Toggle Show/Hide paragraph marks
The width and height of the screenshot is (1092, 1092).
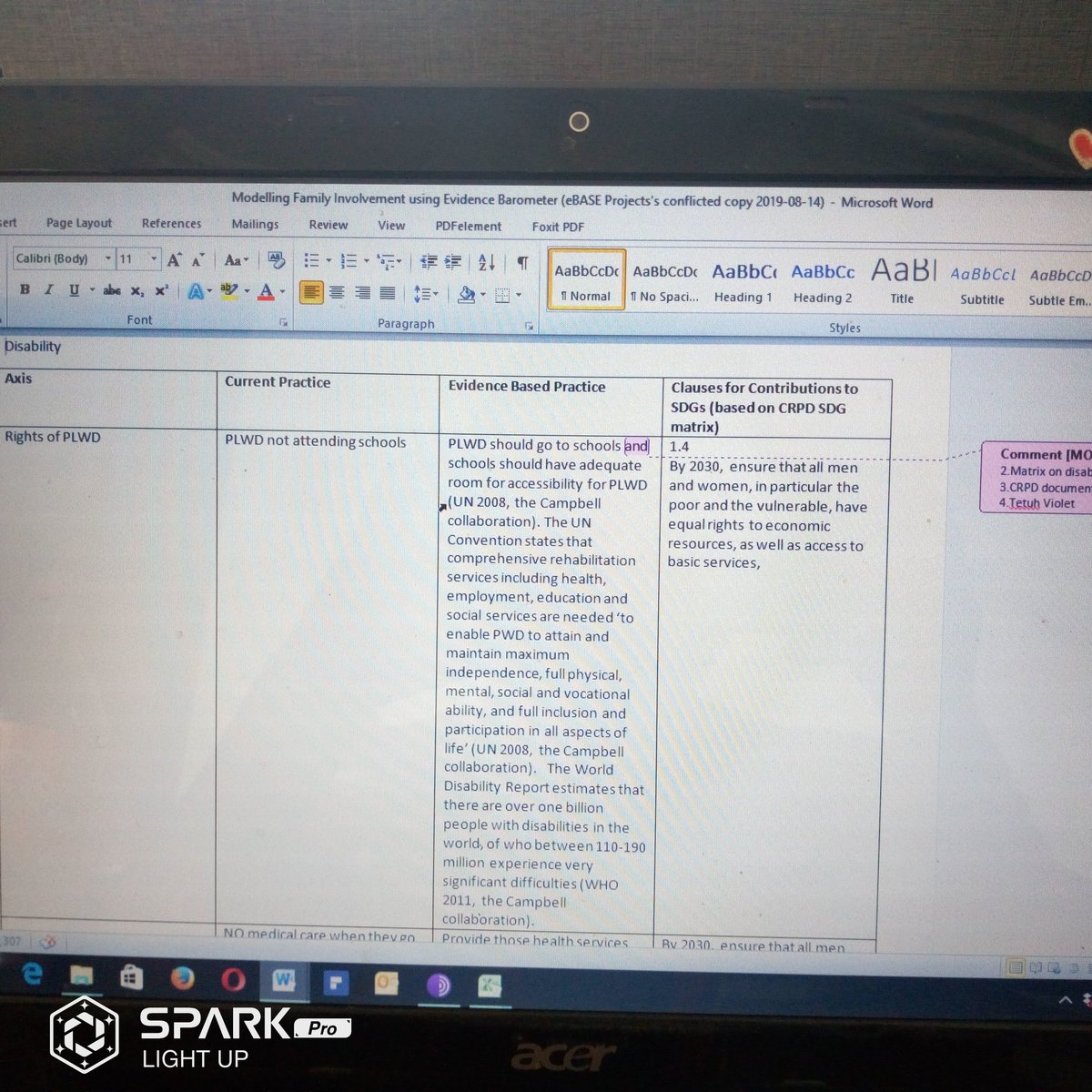(x=522, y=263)
